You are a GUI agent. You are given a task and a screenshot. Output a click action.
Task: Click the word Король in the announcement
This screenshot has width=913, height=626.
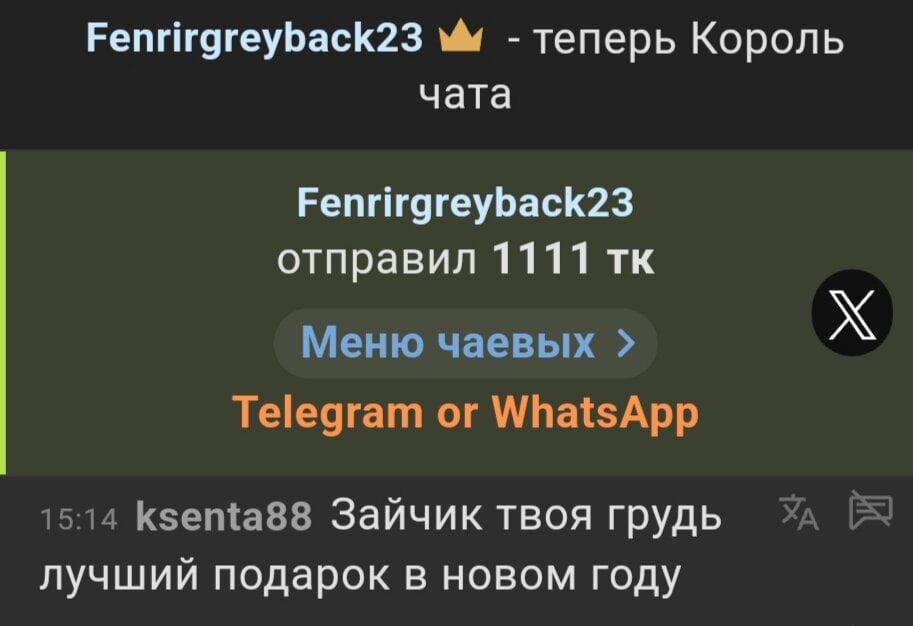[x=767, y=41]
